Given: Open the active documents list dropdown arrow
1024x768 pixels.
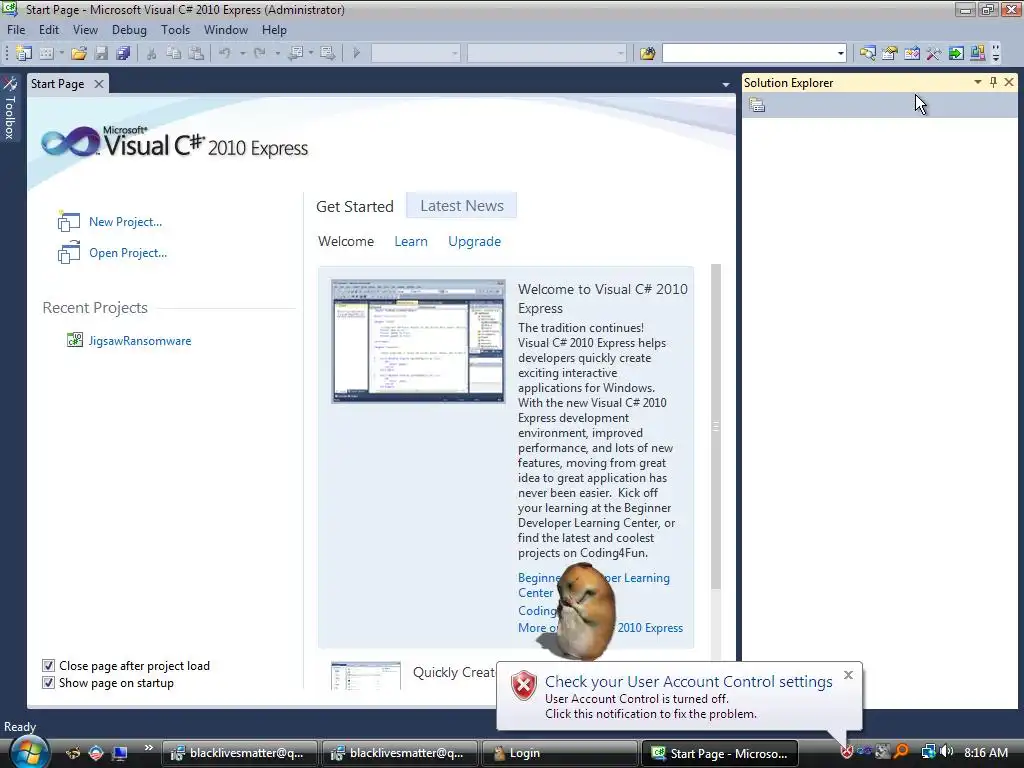Looking at the screenshot, I should tap(726, 85).
